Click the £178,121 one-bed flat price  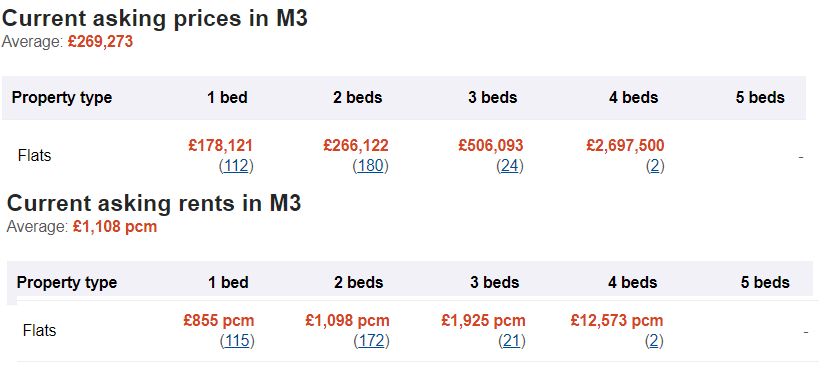221,145
